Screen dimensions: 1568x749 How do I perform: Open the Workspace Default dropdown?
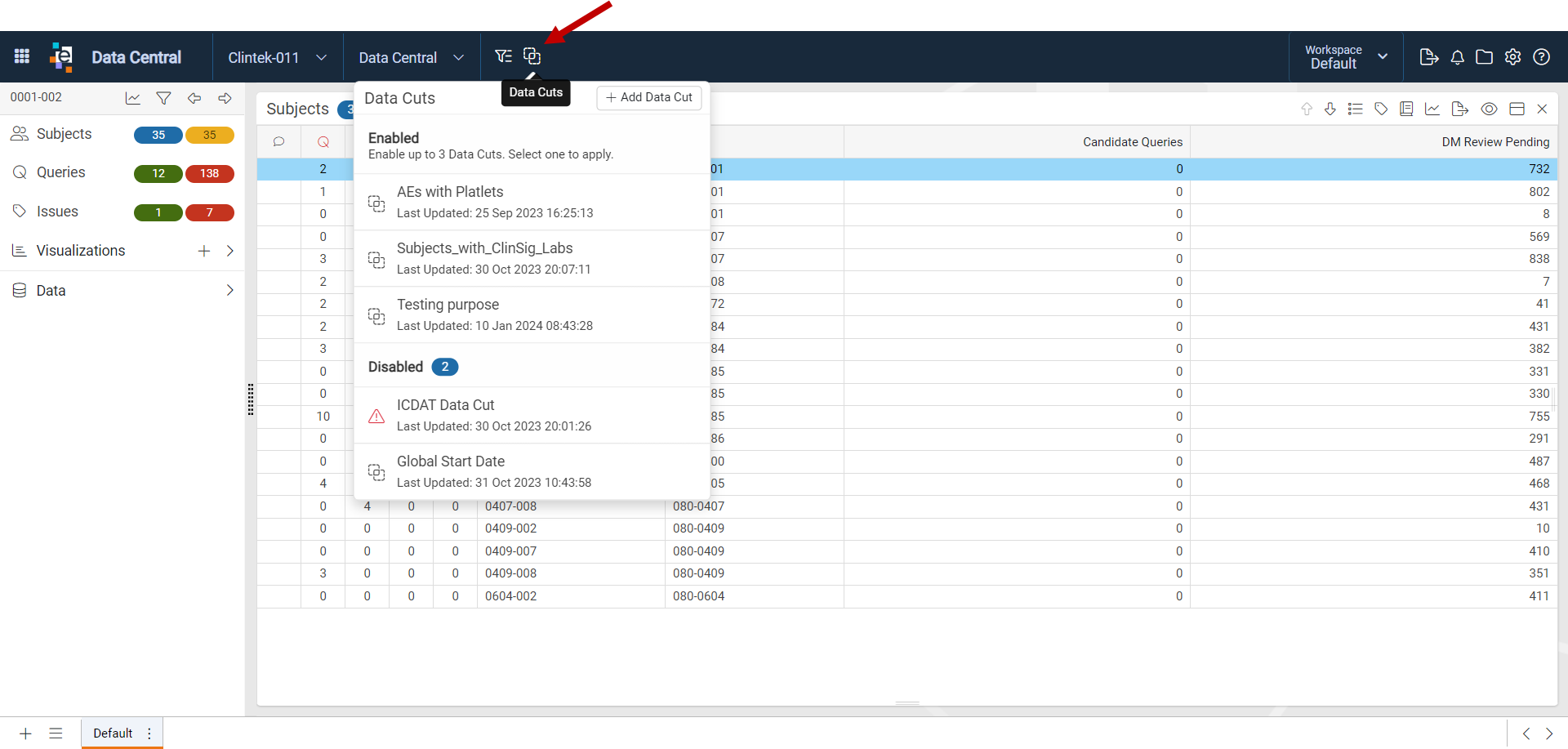tap(1346, 57)
